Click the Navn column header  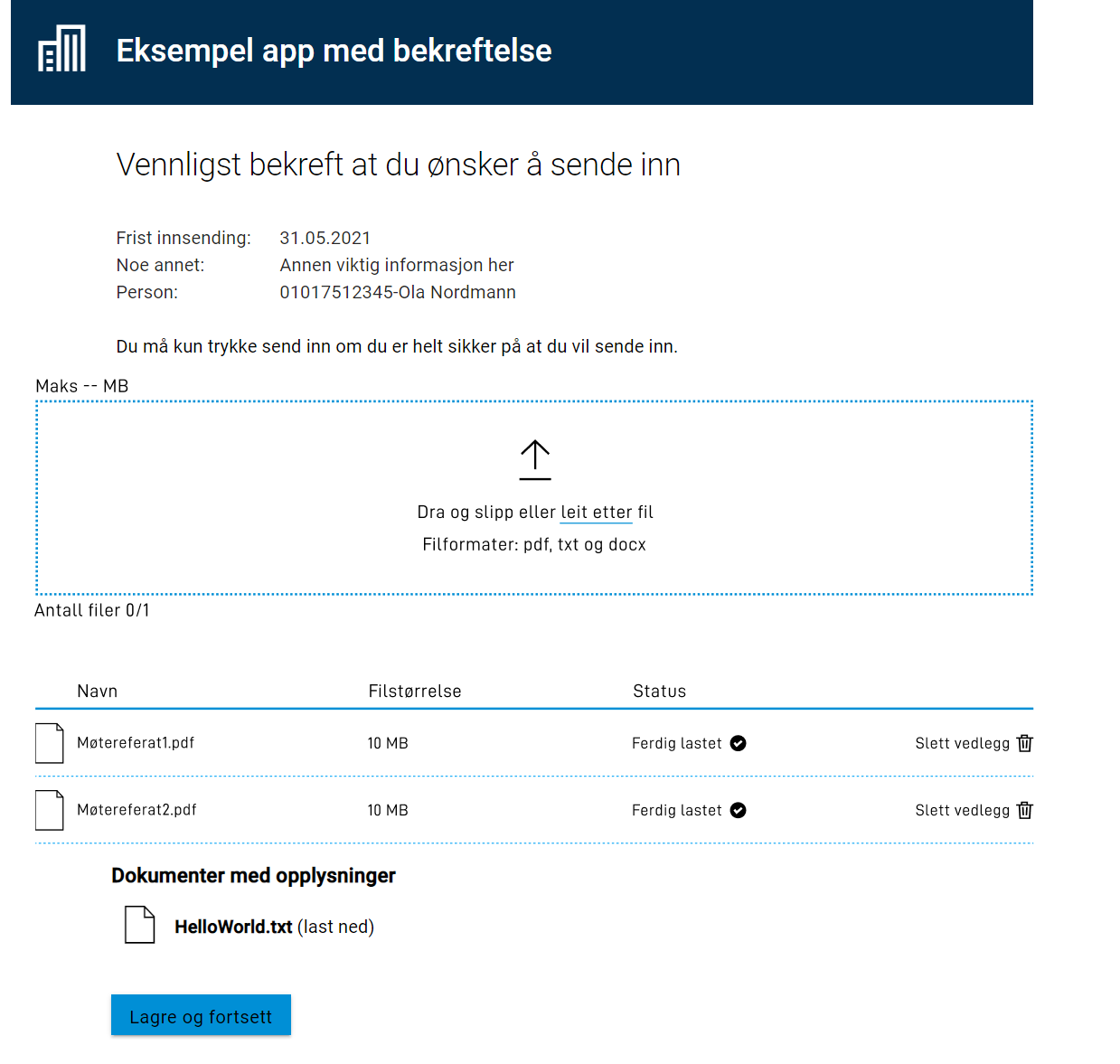click(96, 691)
